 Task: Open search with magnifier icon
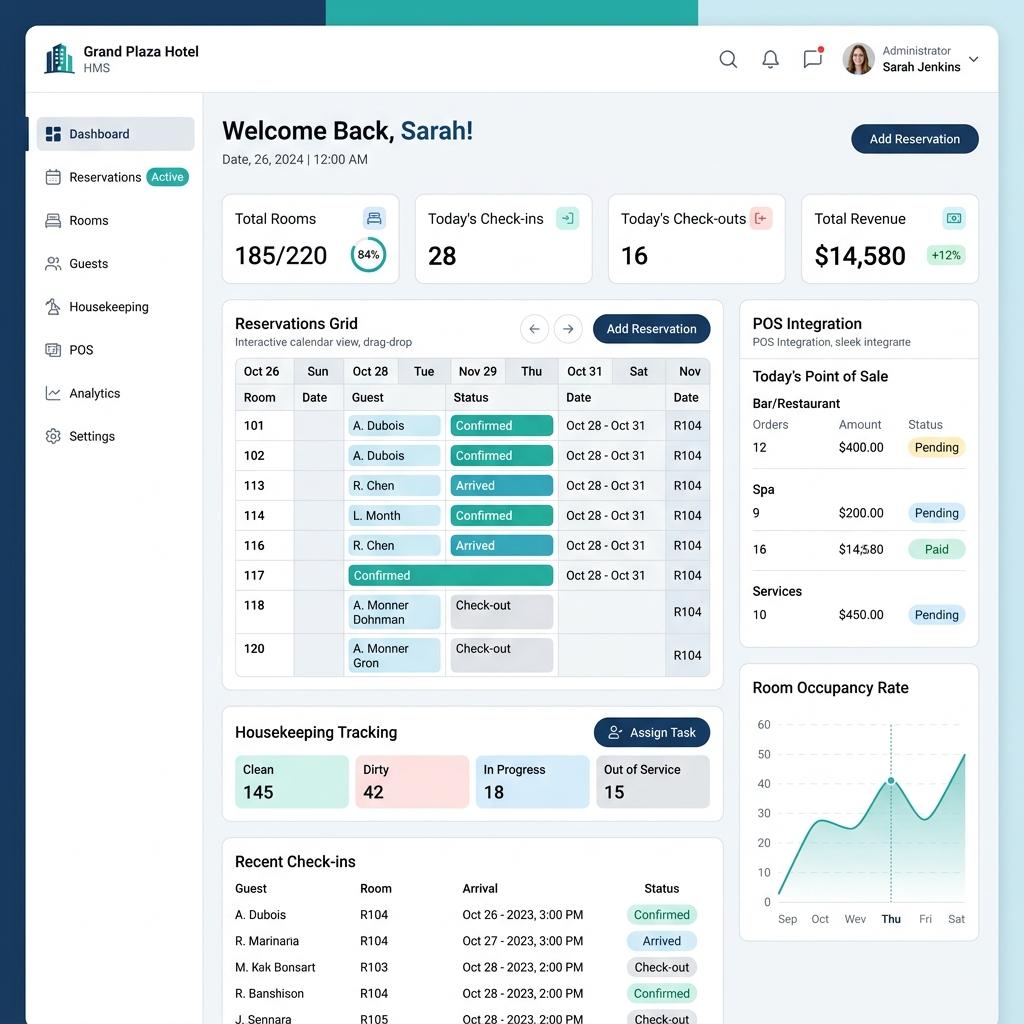click(x=728, y=59)
